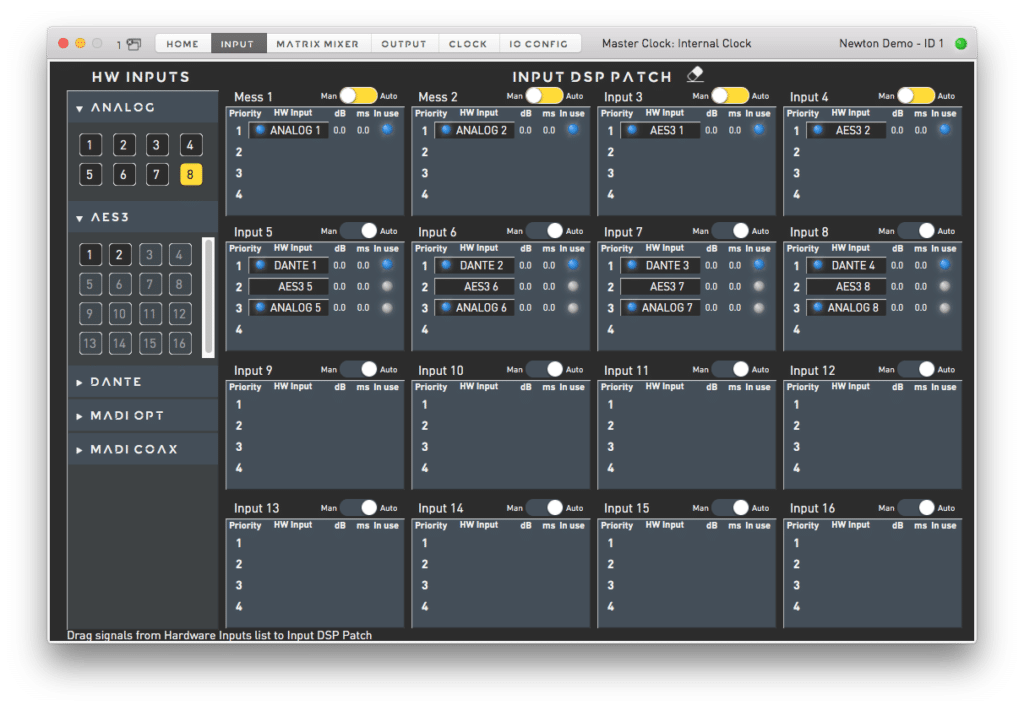Click the AES3 input list scrollbar
The image size is (1024, 711).
[208, 296]
